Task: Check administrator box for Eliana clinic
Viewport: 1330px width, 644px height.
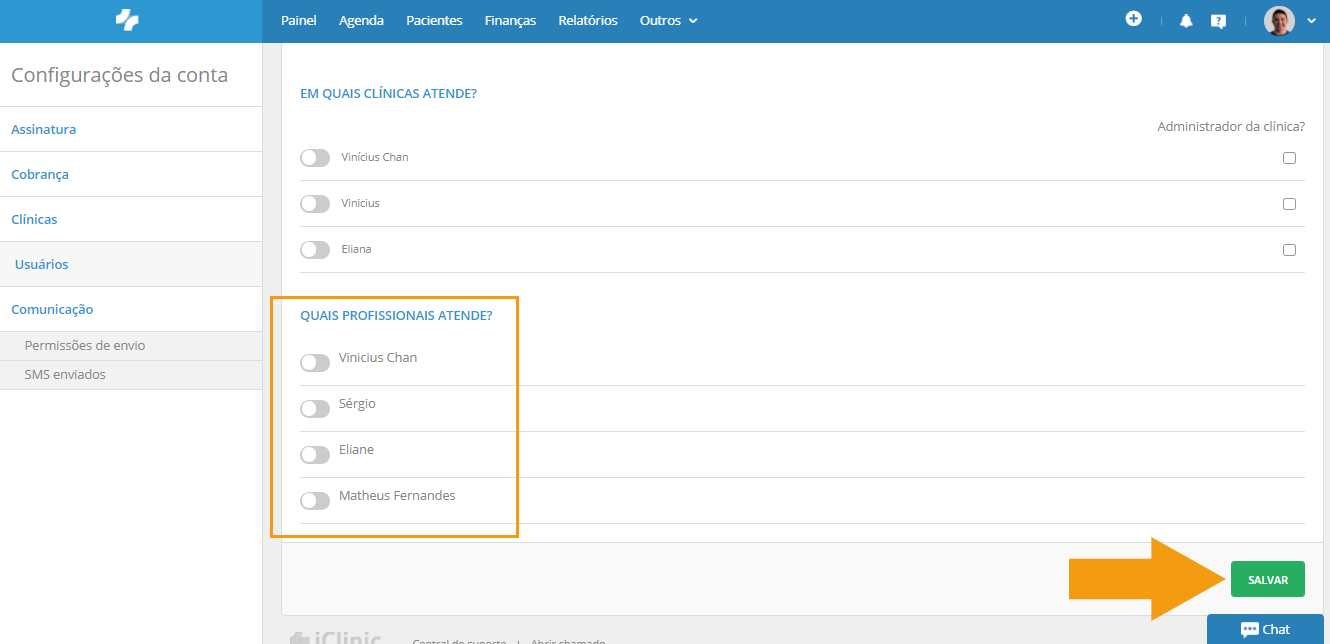Action: (1289, 250)
